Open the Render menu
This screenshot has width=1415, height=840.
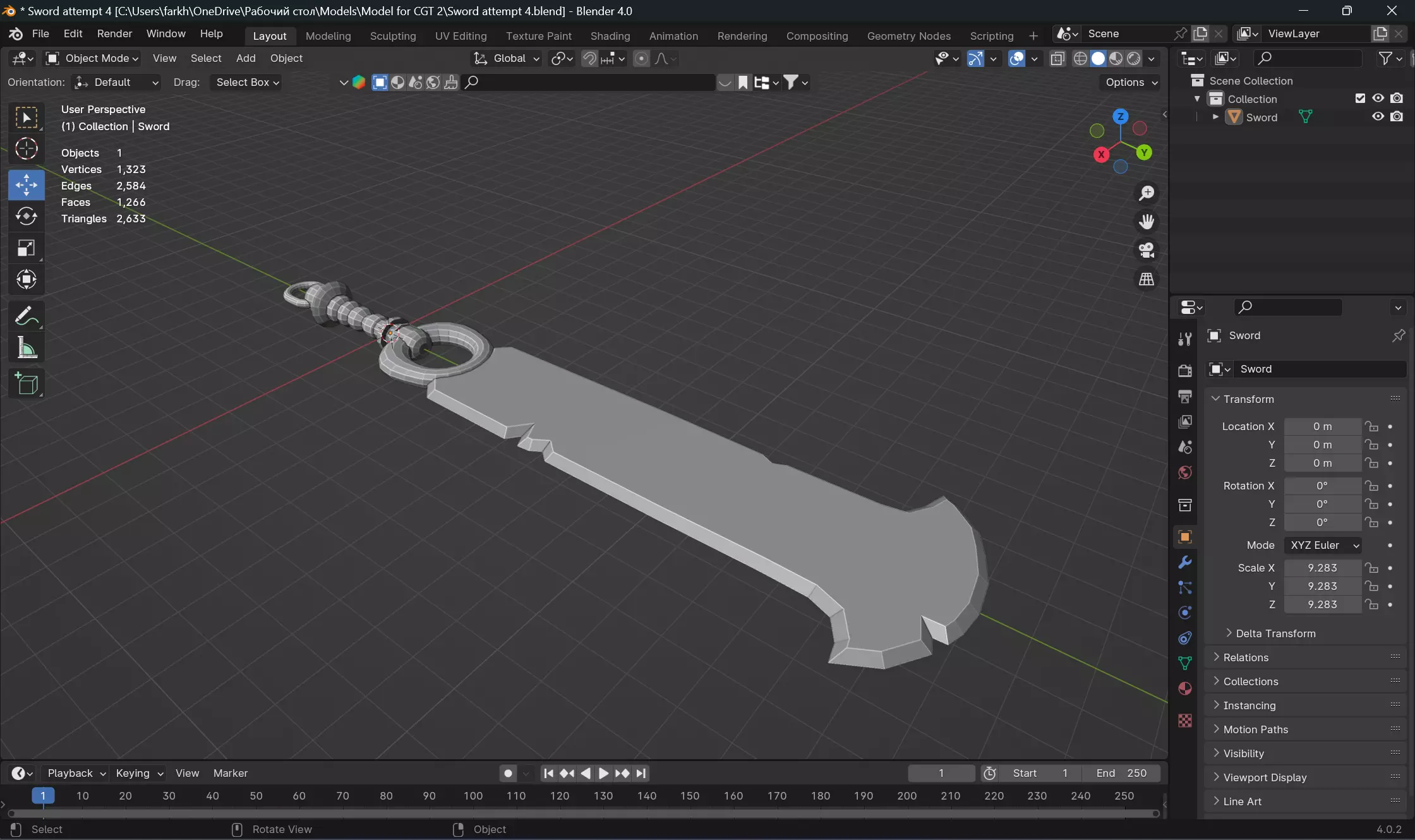click(x=114, y=34)
